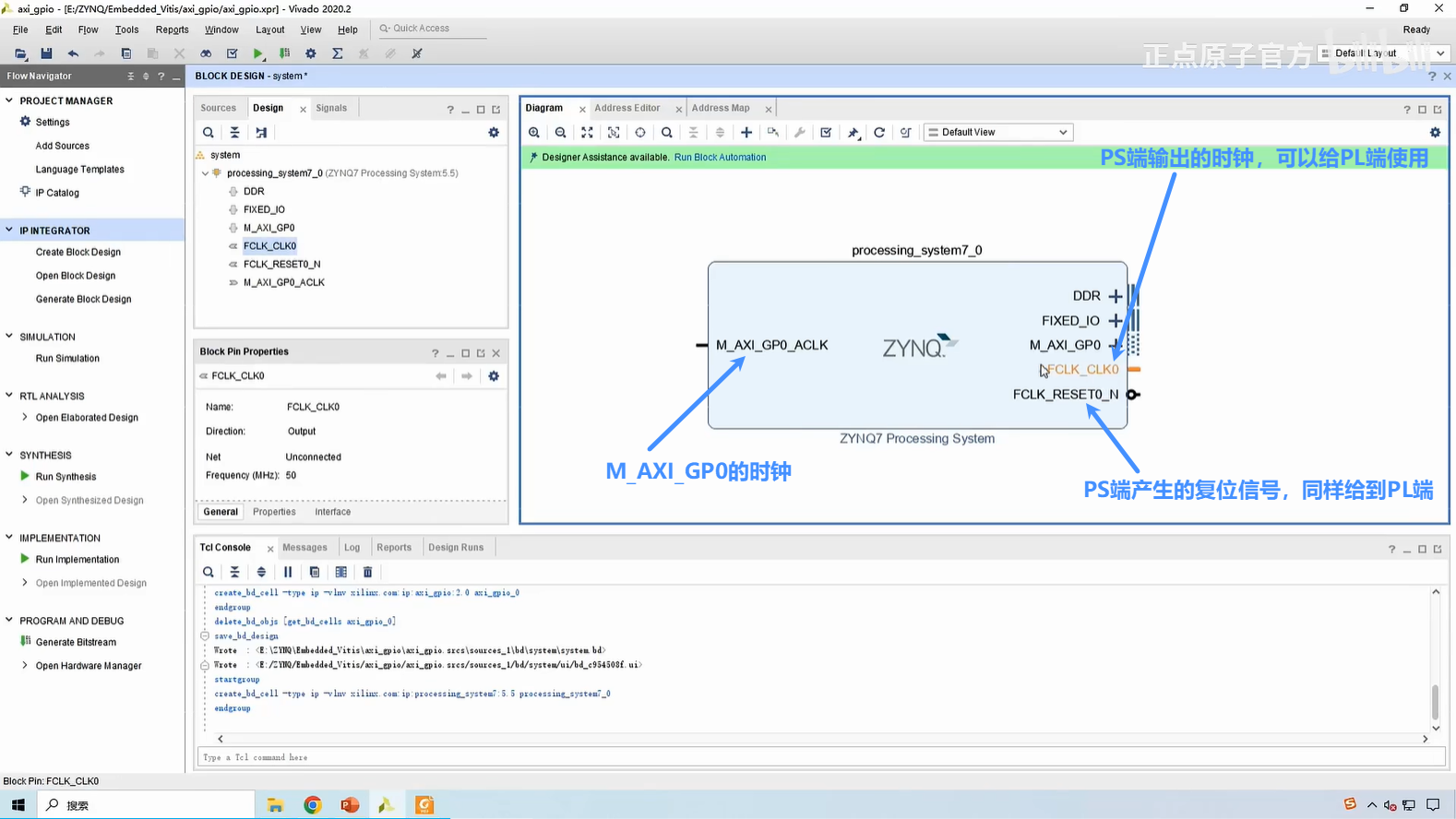Expand the FIXED_IO interface plus on ZYNQ block

pos(1116,321)
